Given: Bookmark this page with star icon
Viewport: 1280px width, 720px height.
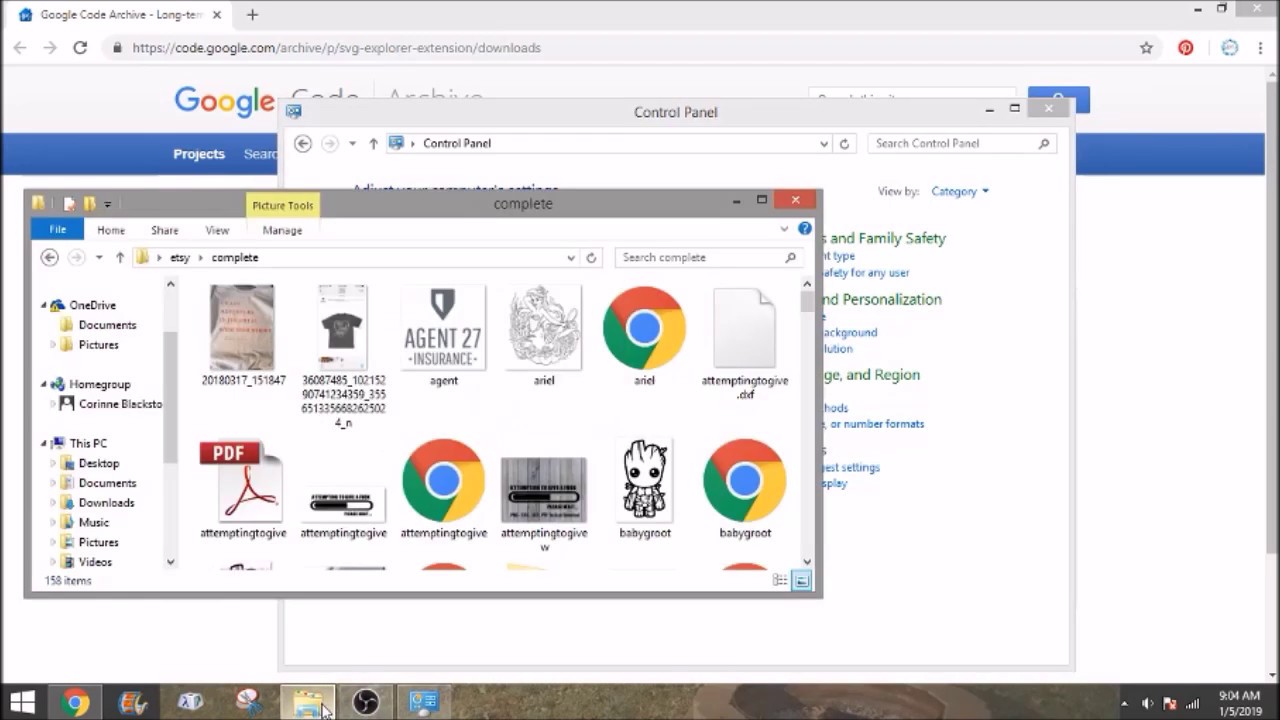Looking at the screenshot, I should click(x=1146, y=47).
